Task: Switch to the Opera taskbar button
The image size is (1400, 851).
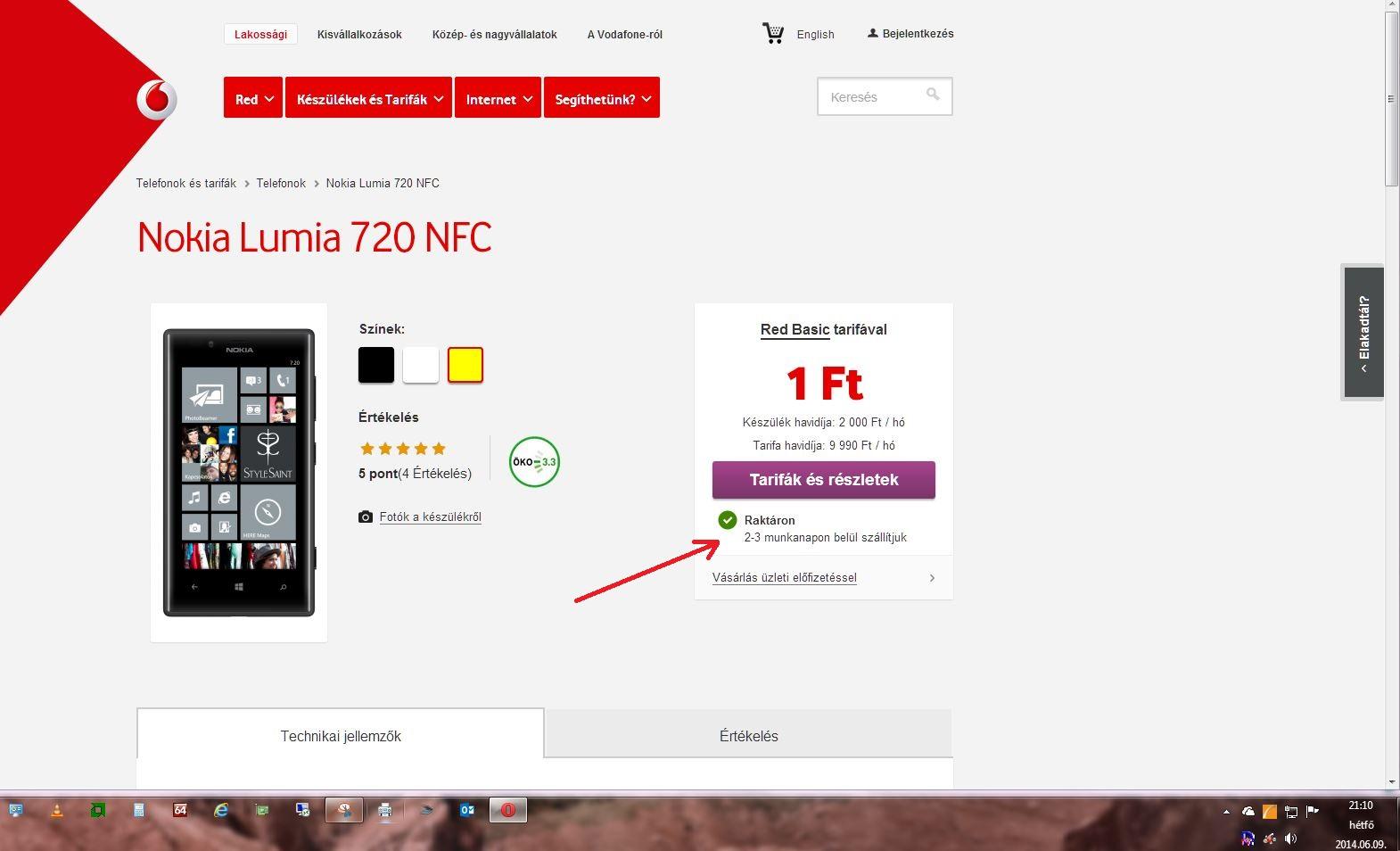Action: click(x=507, y=810)
